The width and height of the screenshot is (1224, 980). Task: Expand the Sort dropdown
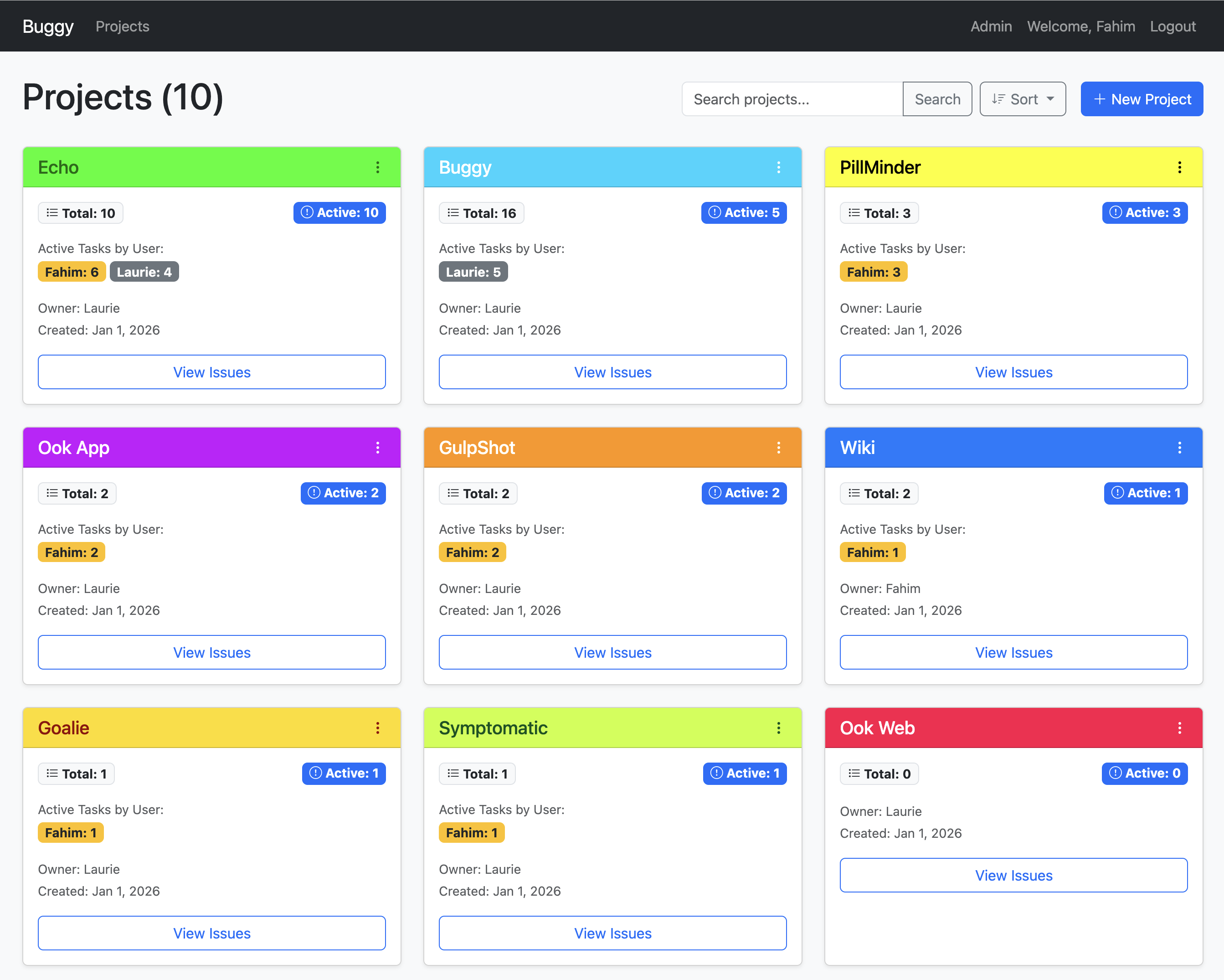[1023, 99]
